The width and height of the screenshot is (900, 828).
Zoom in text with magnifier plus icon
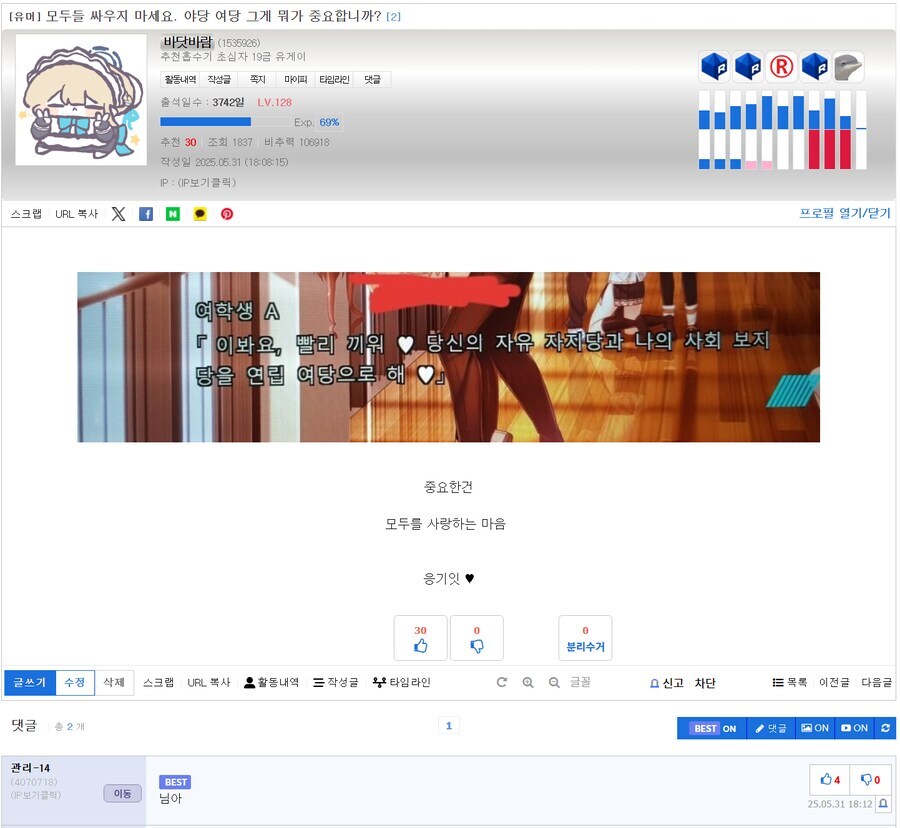528,682
